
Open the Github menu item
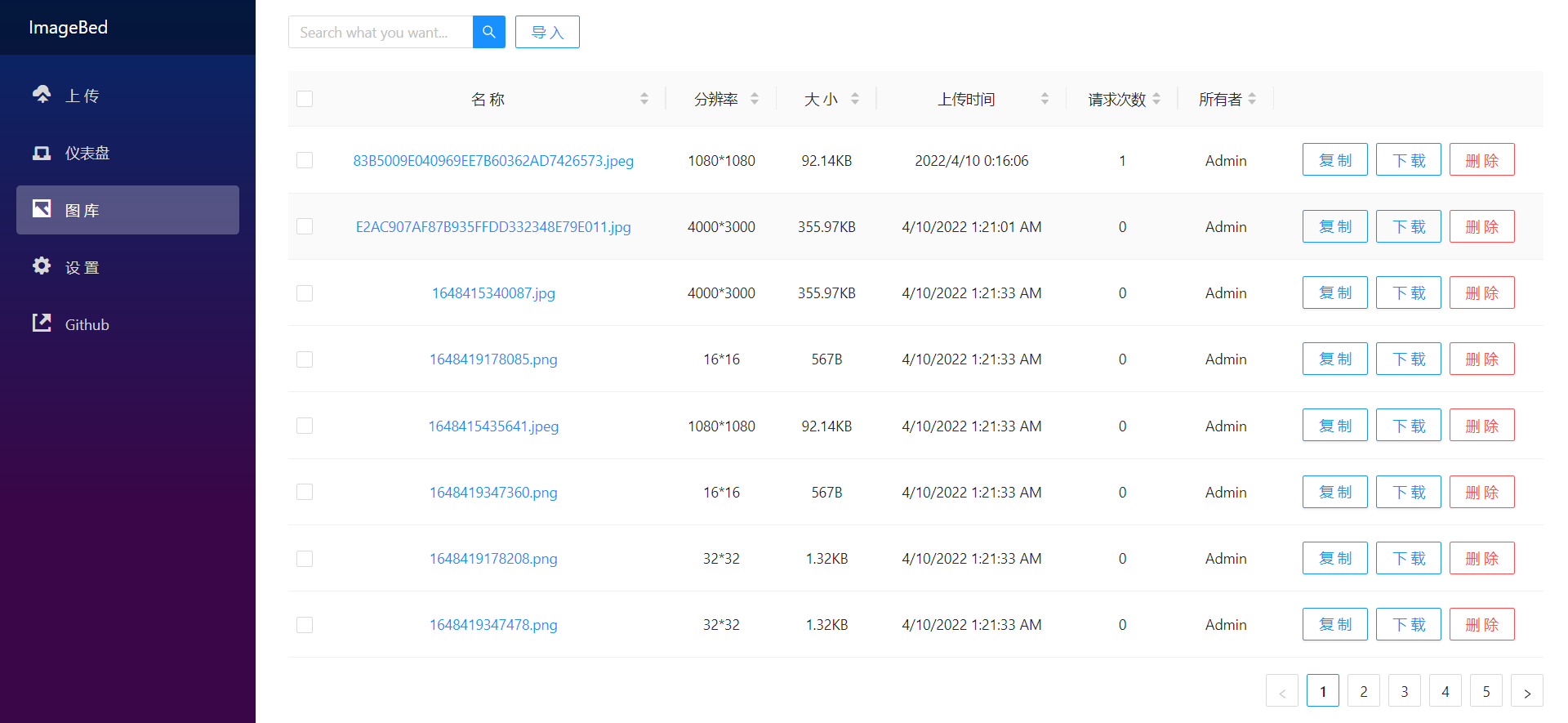127,324
